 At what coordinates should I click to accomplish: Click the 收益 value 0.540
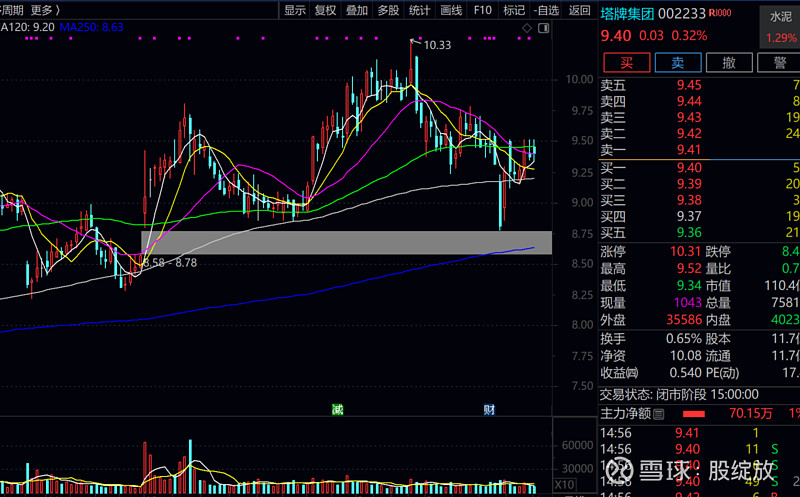[x=686, y=373]
